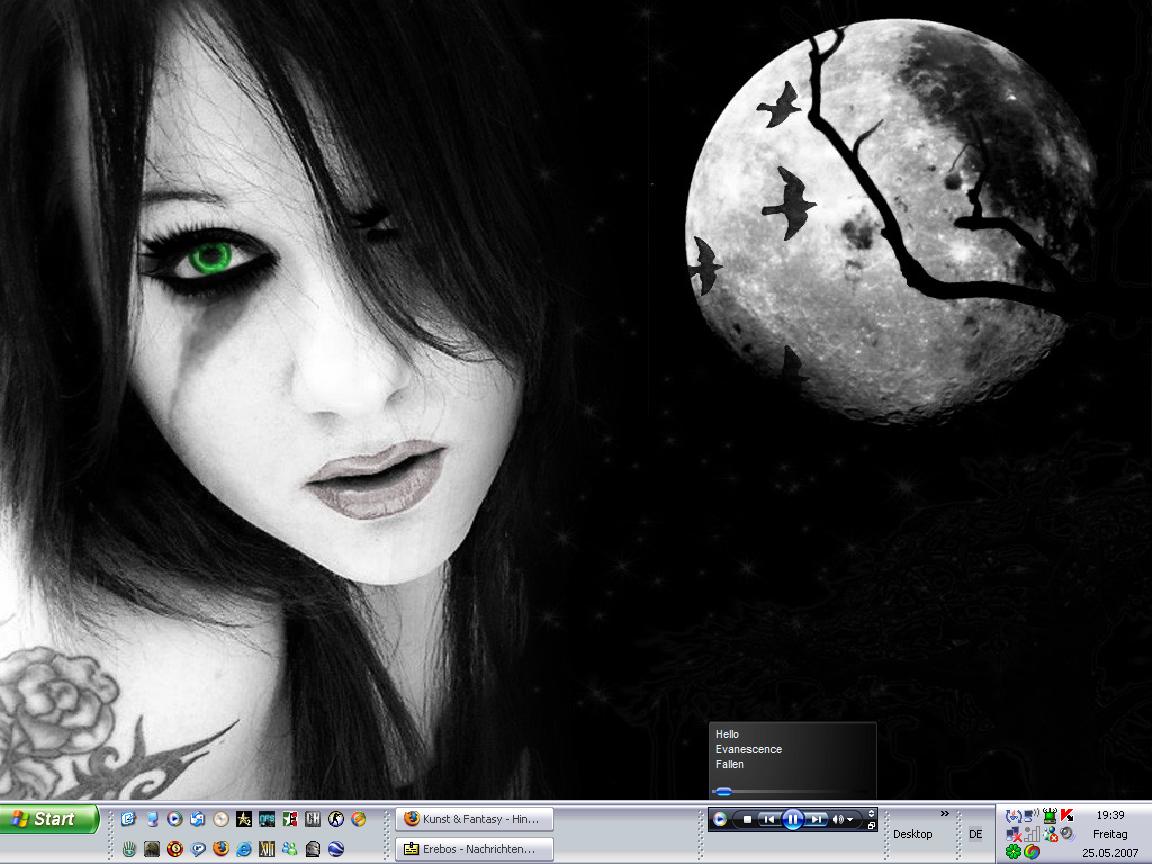Open the DE language bar selector
The image size is (1152, 864).
[x=976, y=834]
